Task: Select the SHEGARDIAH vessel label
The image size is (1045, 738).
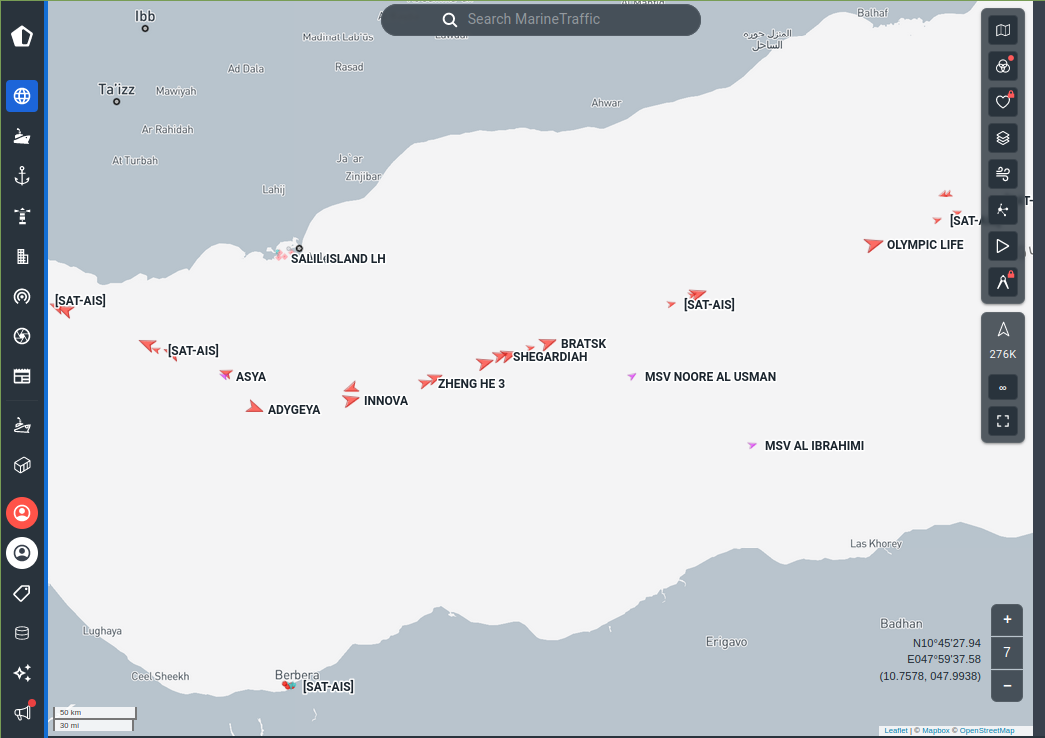Action: [550, 357]
